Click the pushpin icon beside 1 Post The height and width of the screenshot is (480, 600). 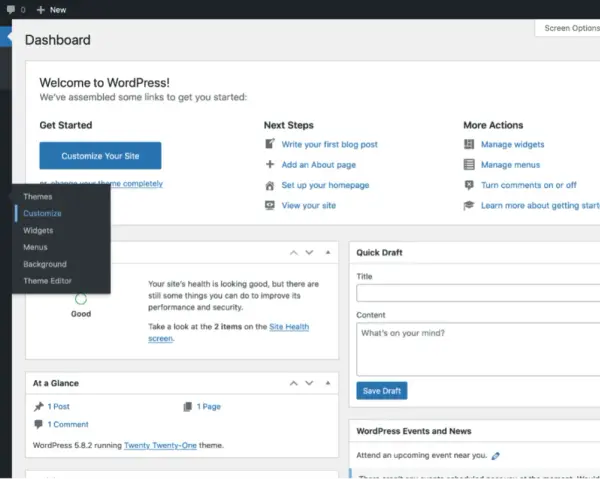39,407
